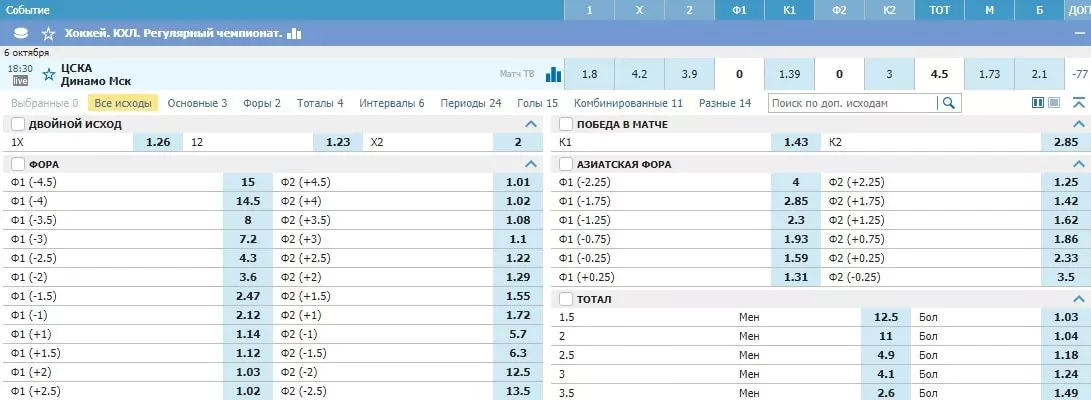The image size is (1091, 400).
Task: Collapse the Двойной исход section
Action: 531,125
